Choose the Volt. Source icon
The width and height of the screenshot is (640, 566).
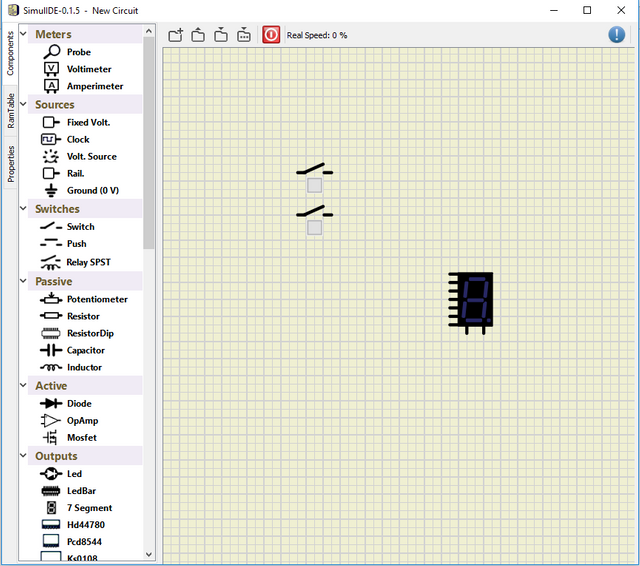click(x=51, y=156)
